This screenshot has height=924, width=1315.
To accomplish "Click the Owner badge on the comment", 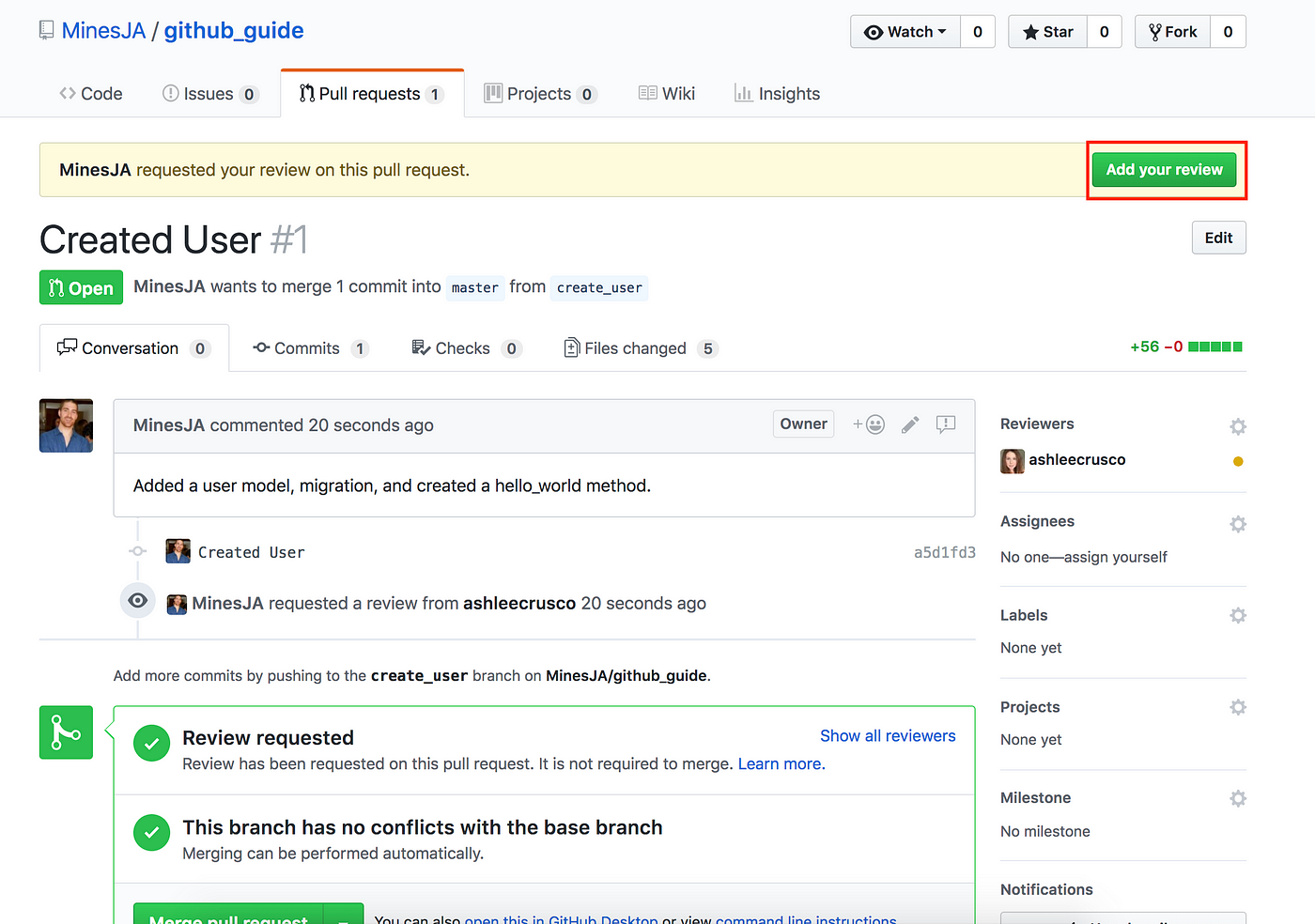I will (803, 424).
